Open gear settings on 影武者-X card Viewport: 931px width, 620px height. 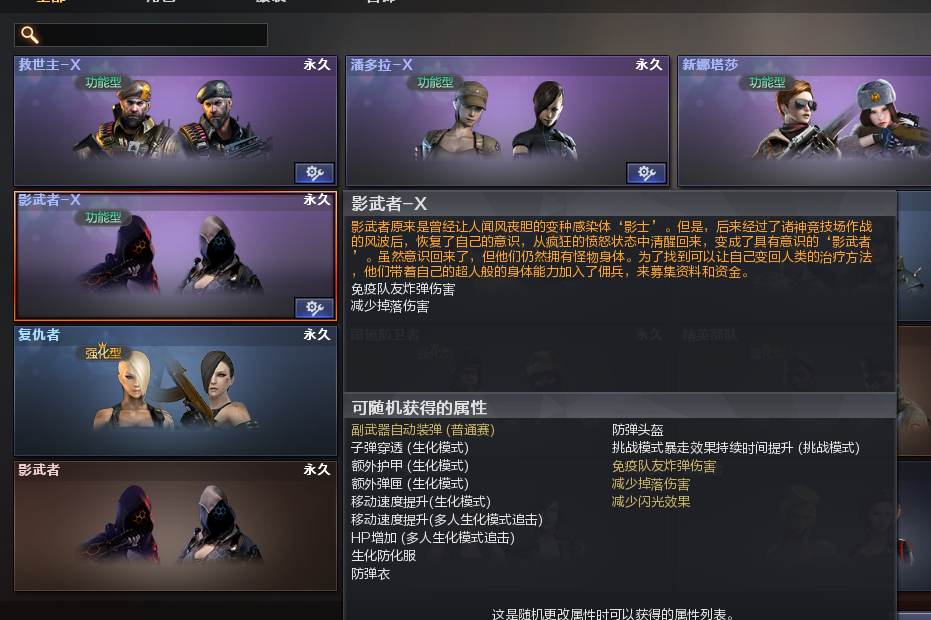(x=315, y=308)
